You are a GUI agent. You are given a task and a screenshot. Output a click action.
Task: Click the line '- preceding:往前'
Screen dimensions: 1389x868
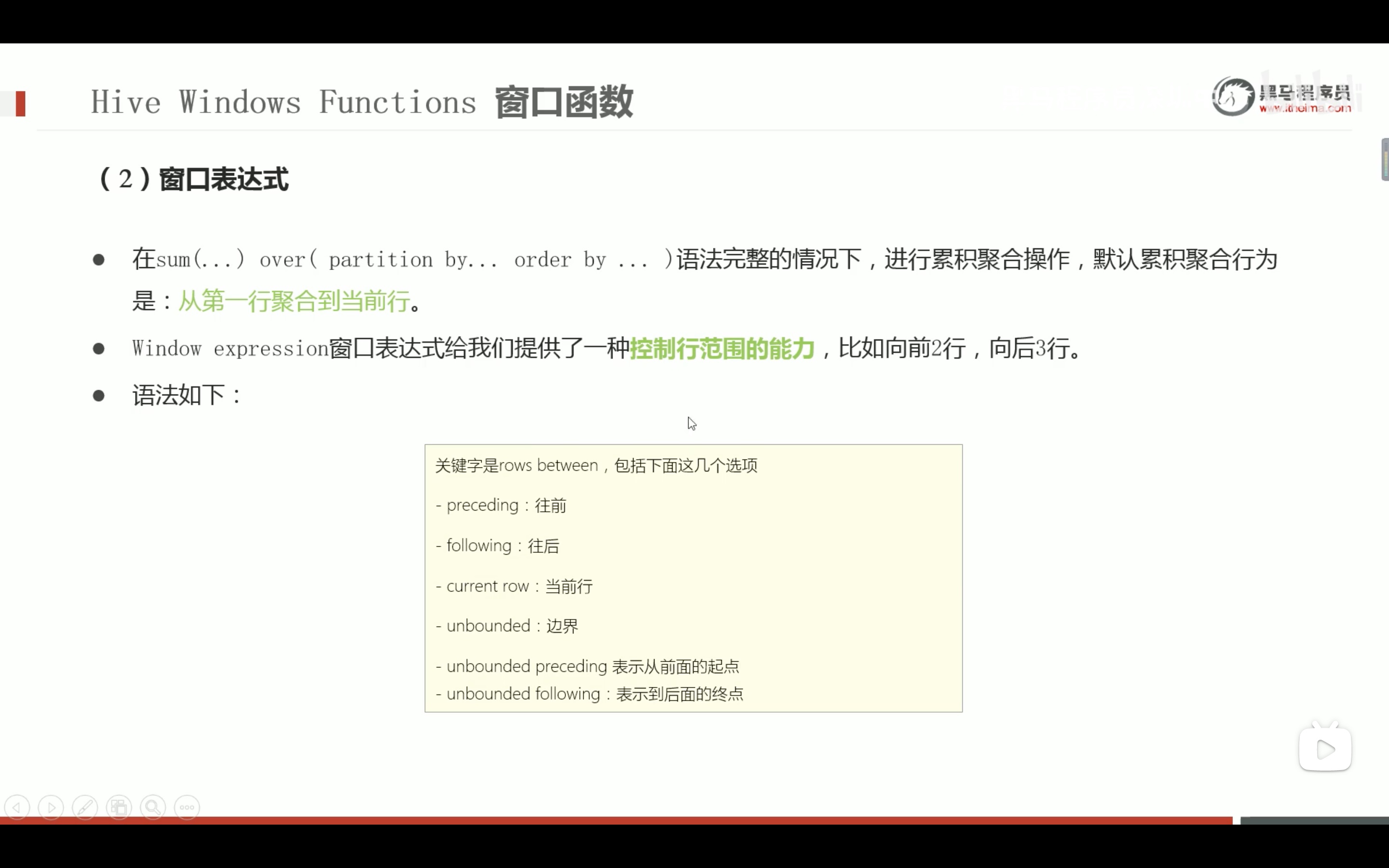pyautogui.click(x=501, y=505)
